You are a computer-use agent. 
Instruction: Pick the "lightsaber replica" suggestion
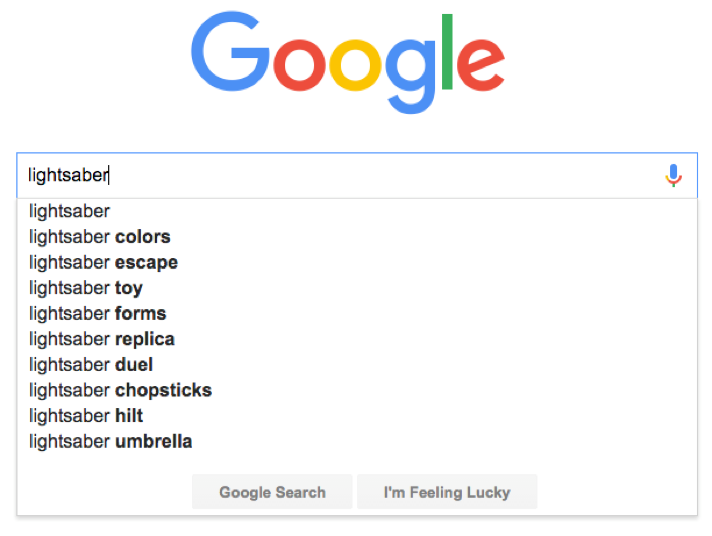pos(102,339)
